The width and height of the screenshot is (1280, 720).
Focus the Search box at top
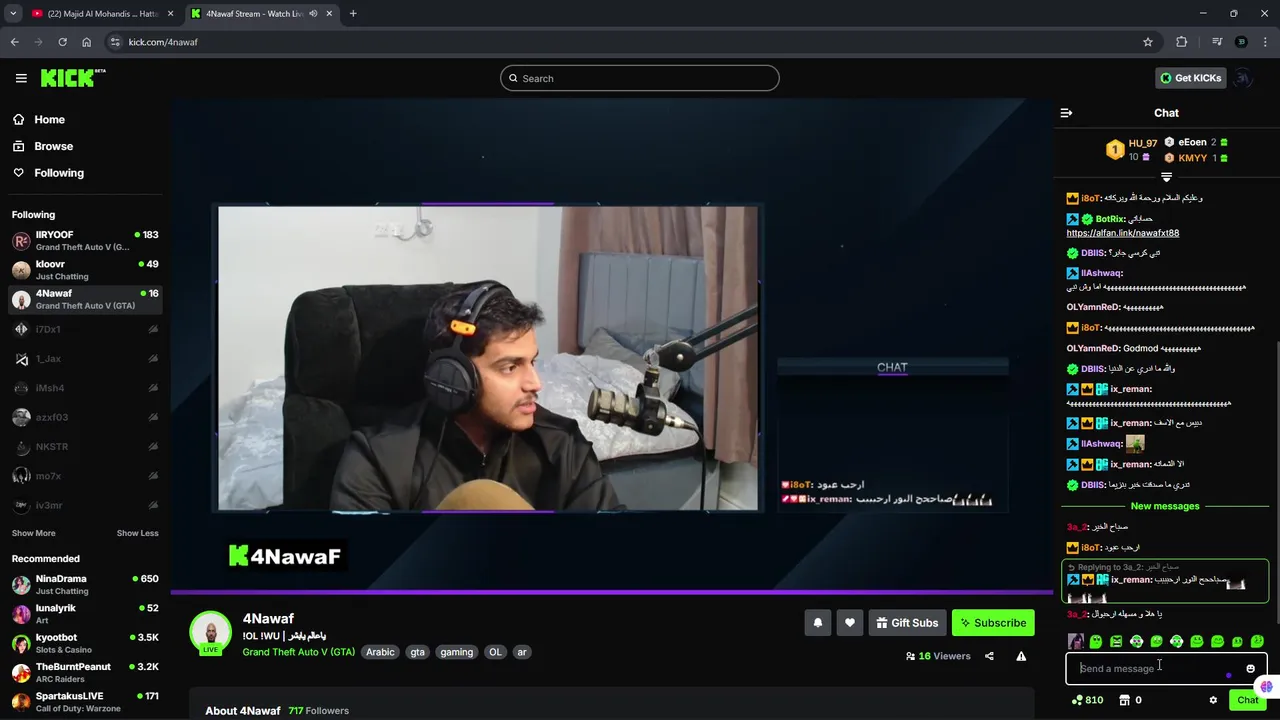[x=640, y=78]
